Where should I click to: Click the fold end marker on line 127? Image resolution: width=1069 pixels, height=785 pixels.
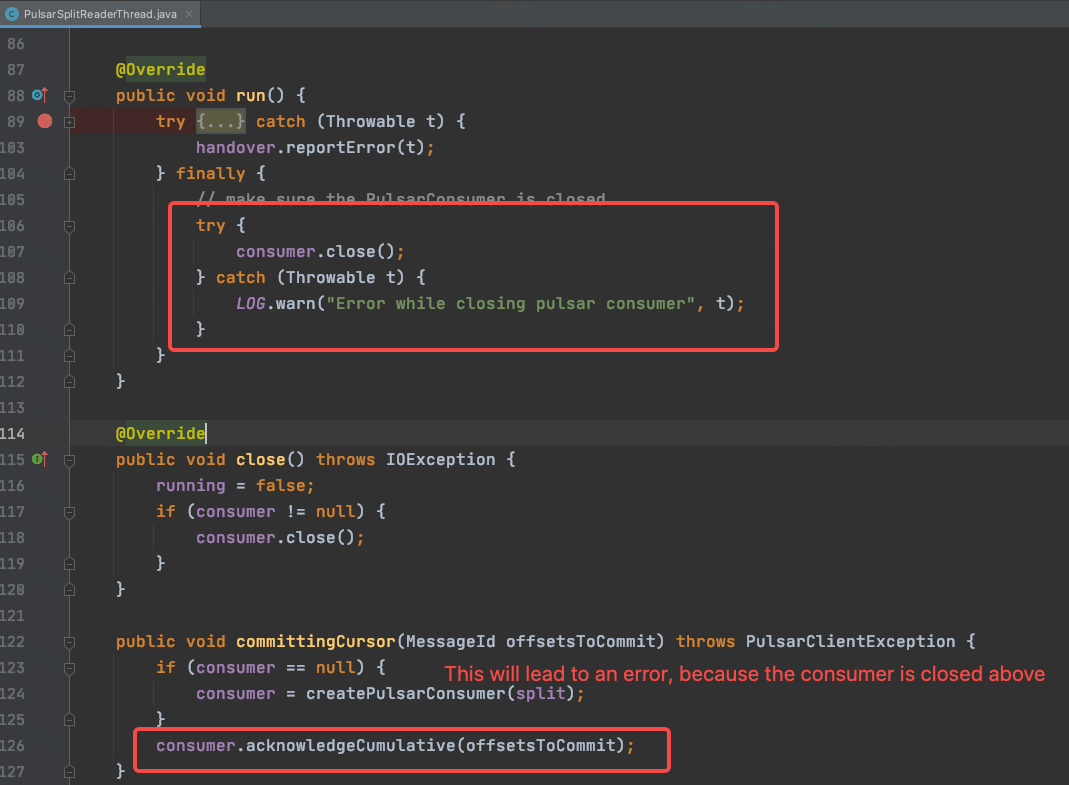click(x=70, y=771)
